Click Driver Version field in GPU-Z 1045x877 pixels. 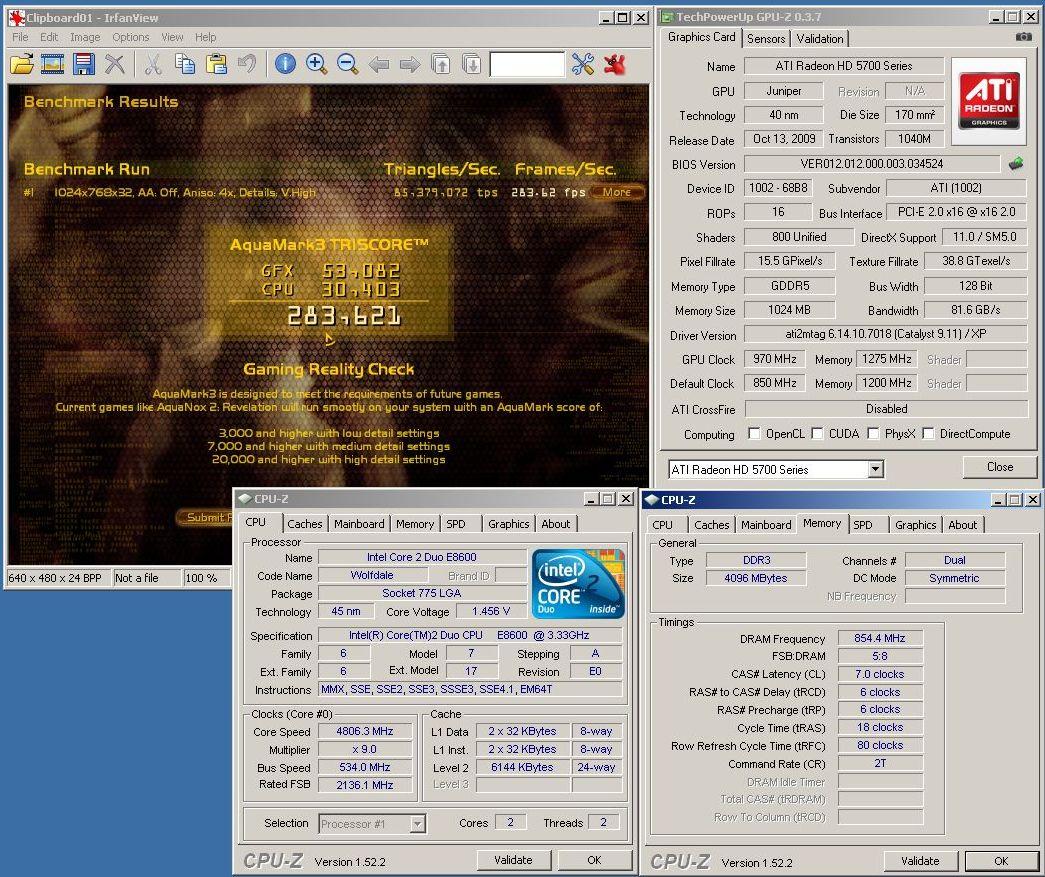pos(886,334)
